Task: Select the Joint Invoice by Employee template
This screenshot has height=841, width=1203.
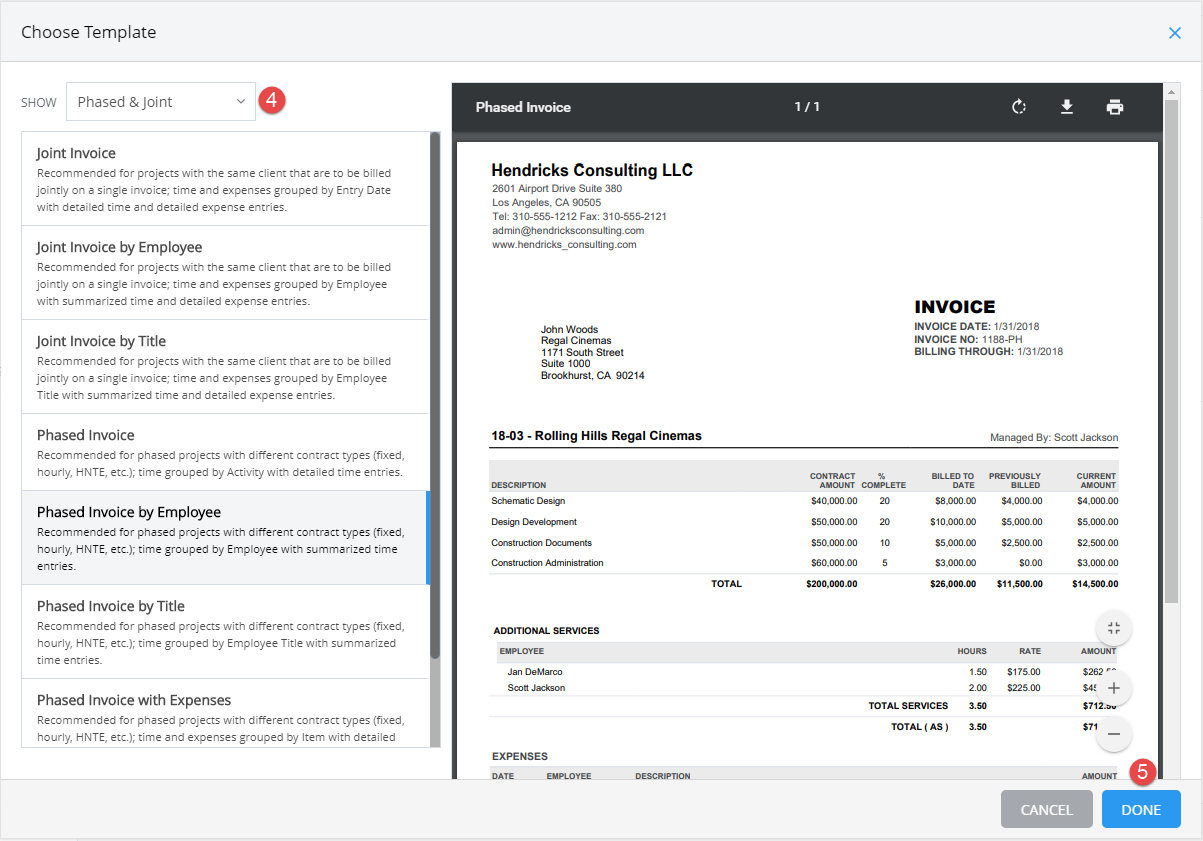Action: click(225, 273)
